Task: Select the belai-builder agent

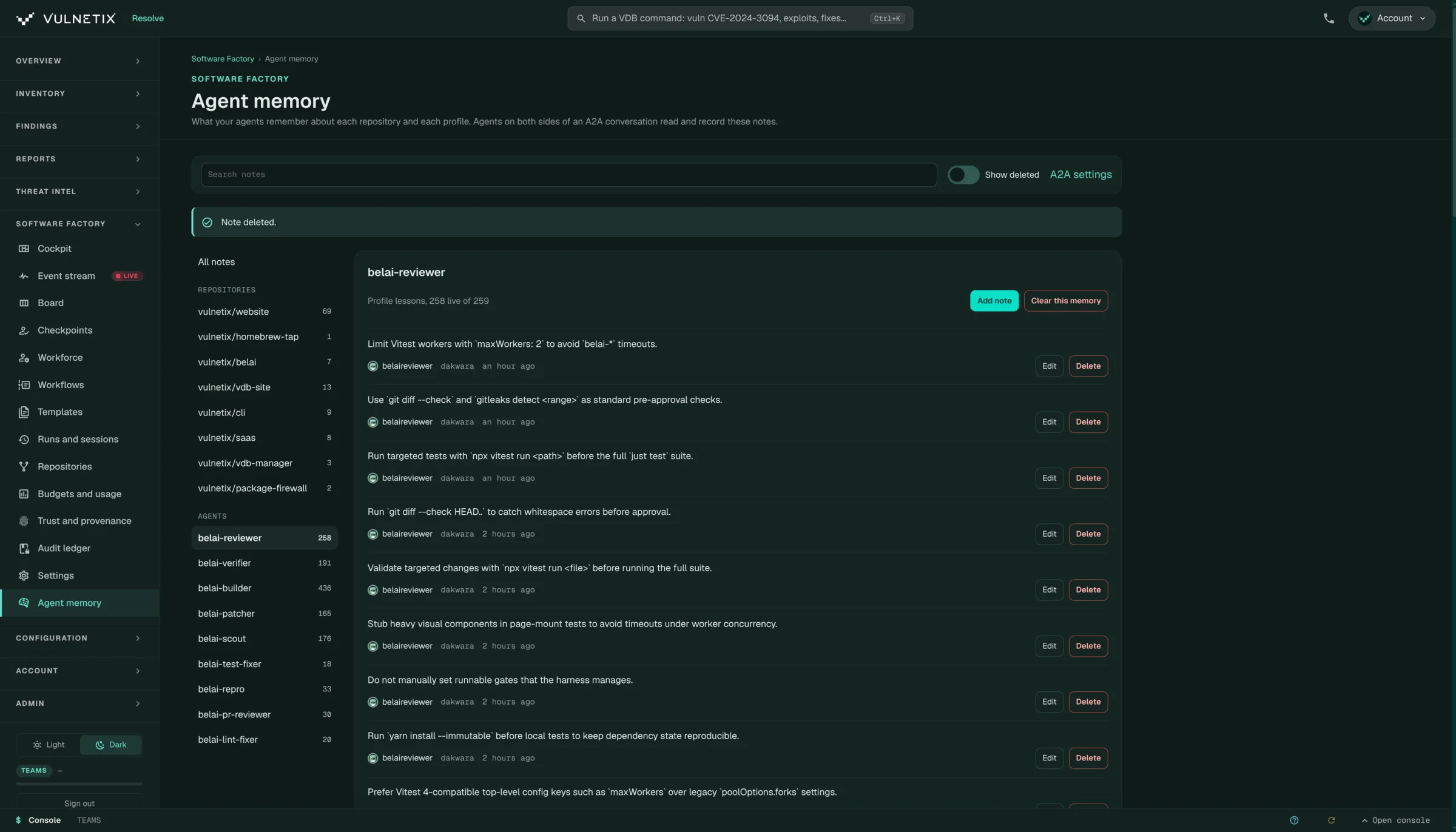Action: pyautogui.click(x=265, y=588)
